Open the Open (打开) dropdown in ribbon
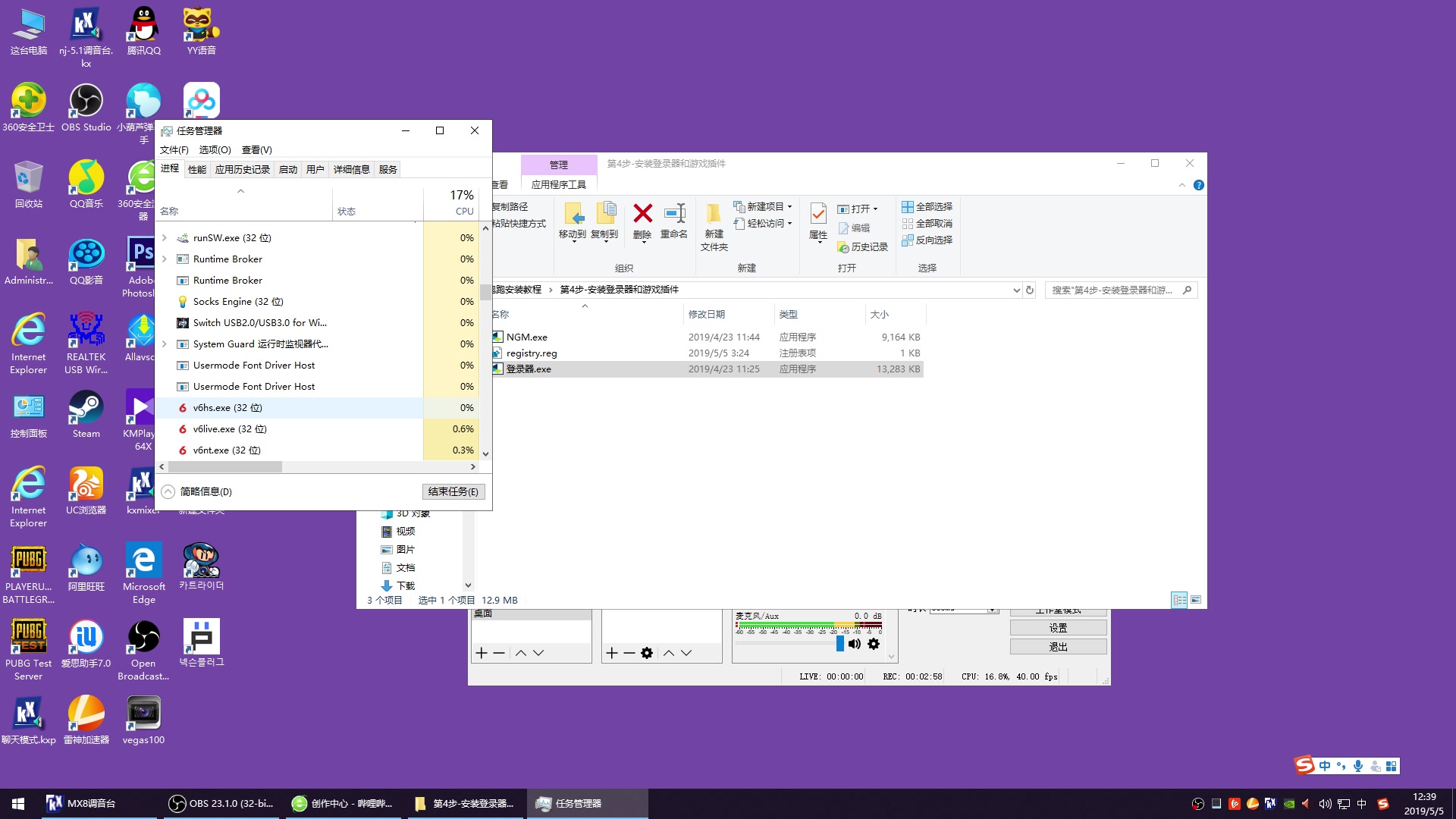Viewport: 1456px width, 819px height. point(858,209)
